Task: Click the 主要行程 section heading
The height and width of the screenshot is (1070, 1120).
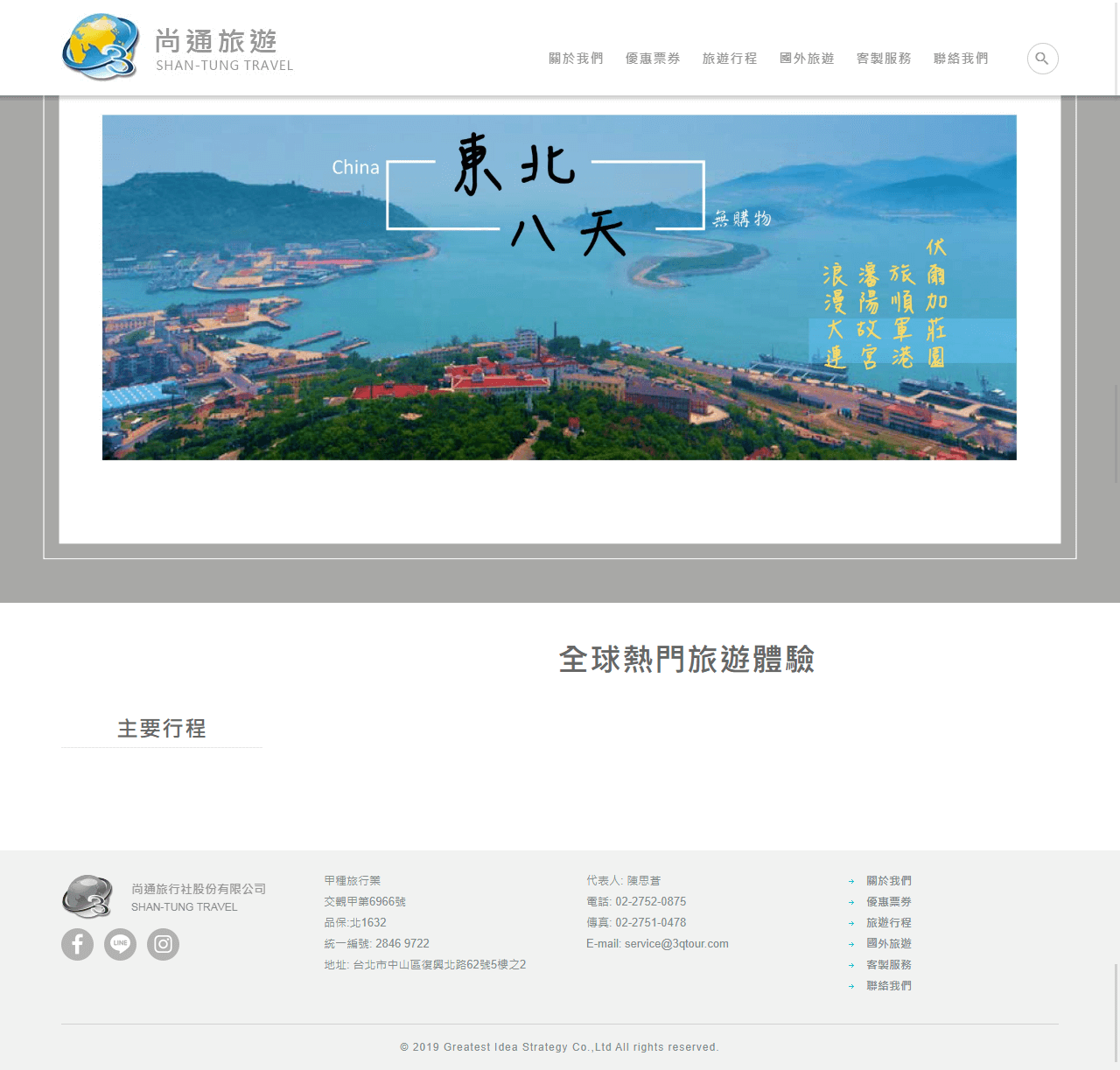Action: coord(162,729)
